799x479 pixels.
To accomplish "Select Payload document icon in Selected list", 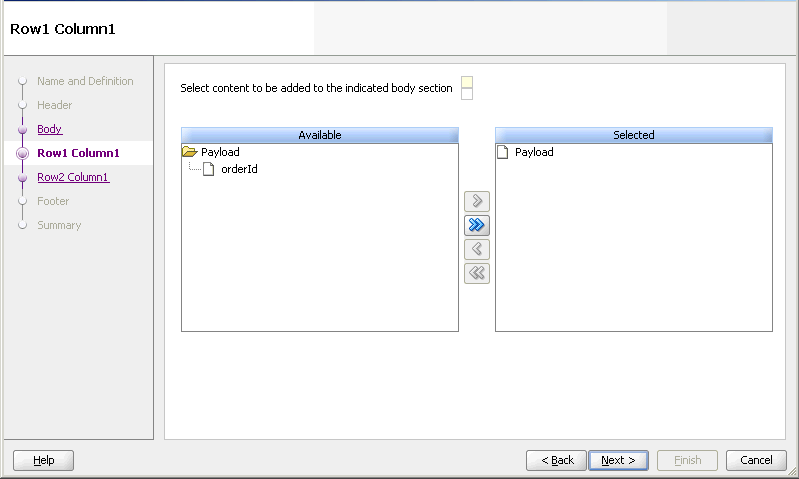I will (x=502, y=152).
